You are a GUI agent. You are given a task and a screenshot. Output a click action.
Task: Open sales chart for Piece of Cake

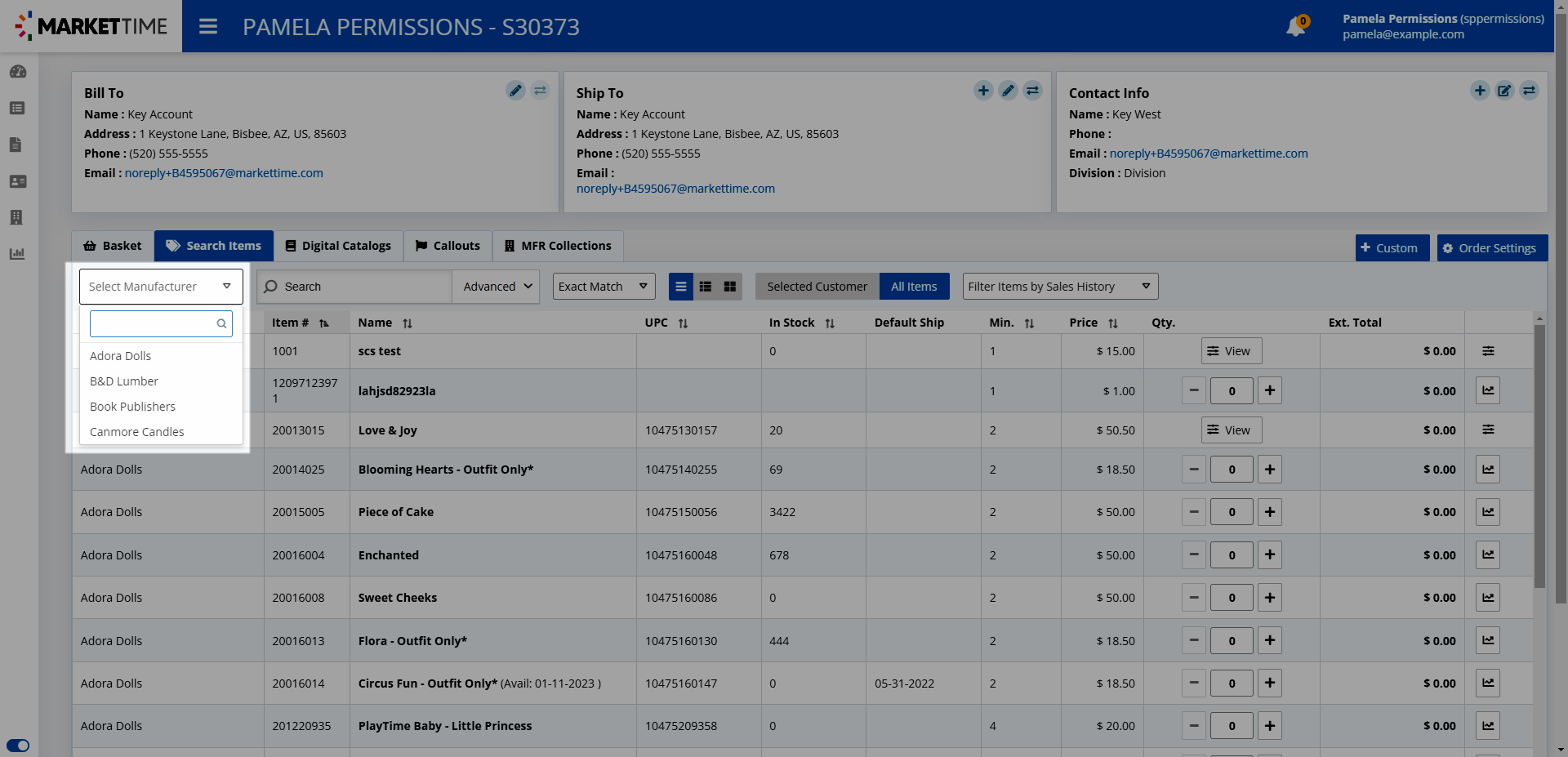point(1488,512)
